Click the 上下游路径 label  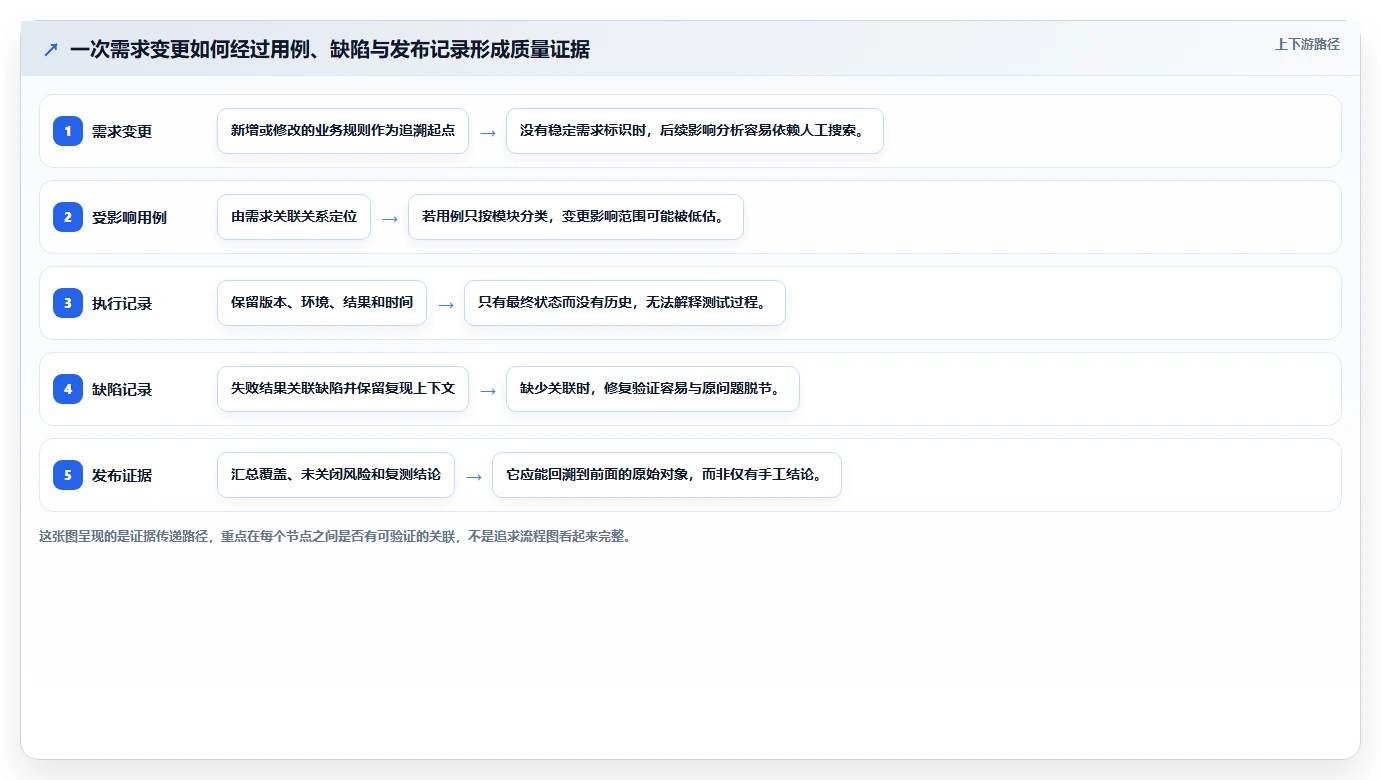pyautogui.click(x=1307, y=44)
